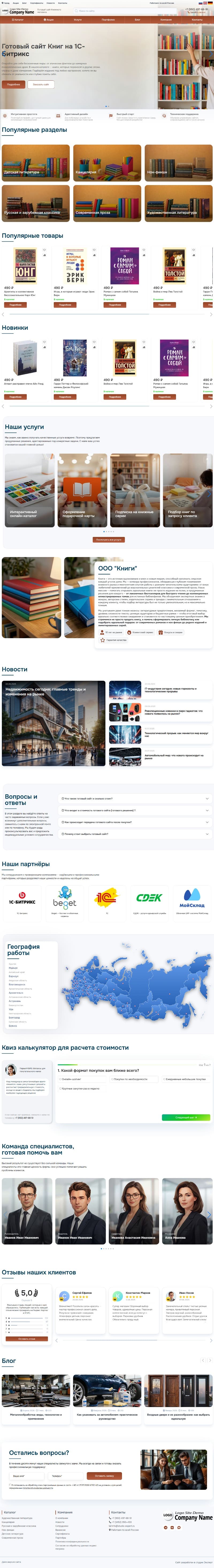Screen dimensions: 214x1568
Task: Open Современная проза category tile
Action: [x=107, y=203]
